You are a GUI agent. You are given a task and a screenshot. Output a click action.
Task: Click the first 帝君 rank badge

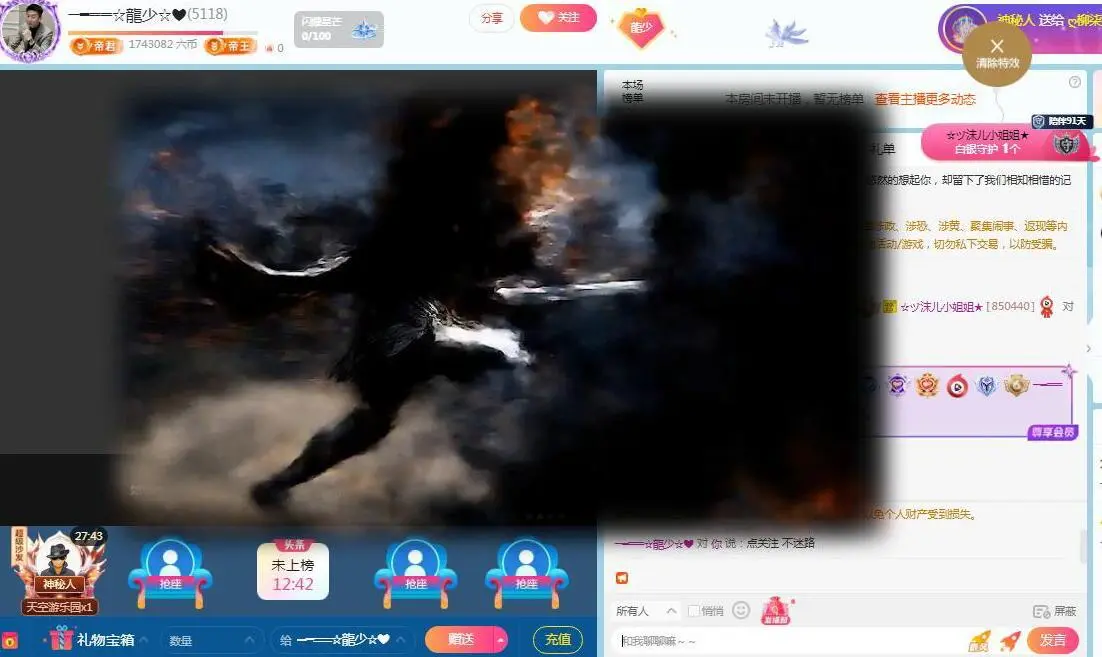click(96, 46)
